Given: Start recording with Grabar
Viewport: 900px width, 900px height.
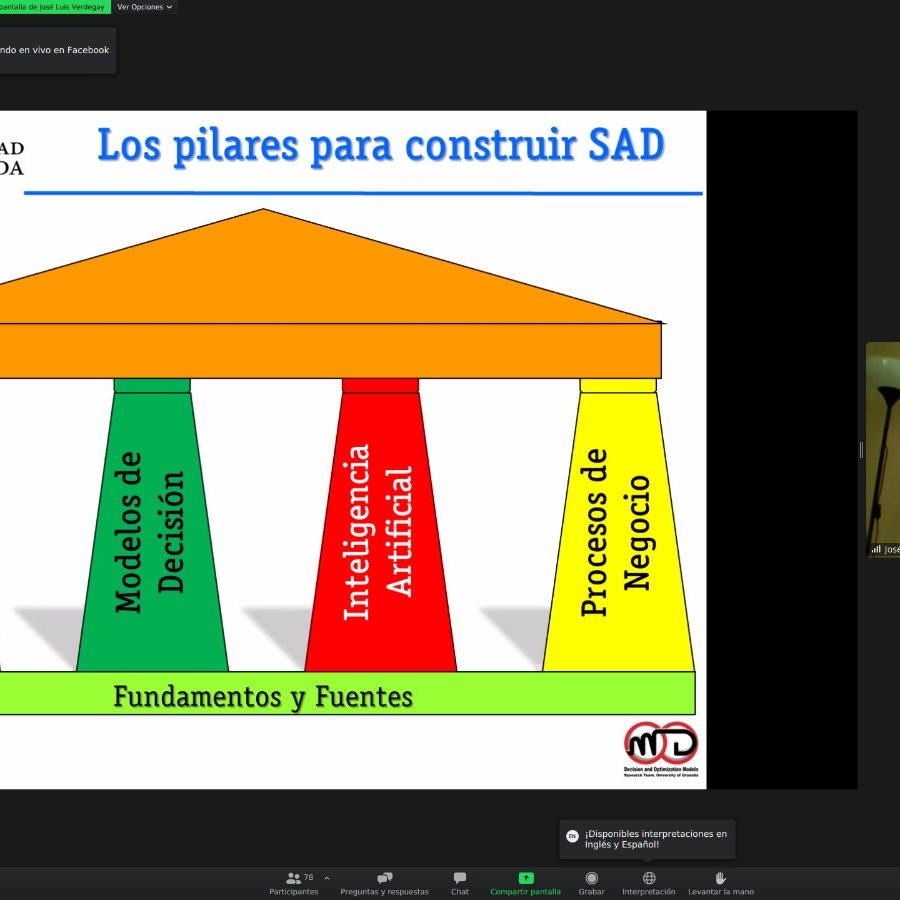Looking at the screenshot, I should (591, 882).
